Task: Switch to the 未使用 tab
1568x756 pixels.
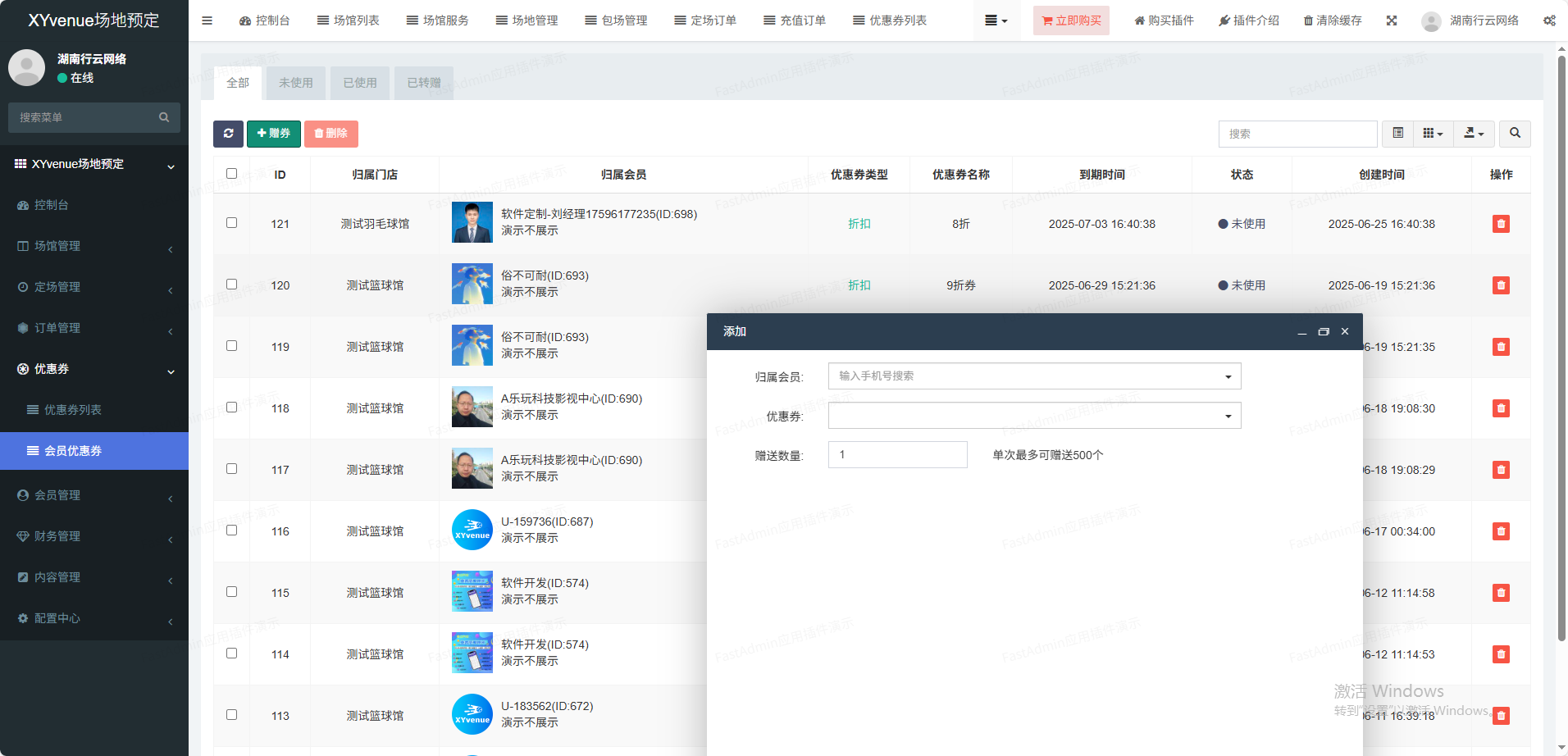Action: [295, 83]
